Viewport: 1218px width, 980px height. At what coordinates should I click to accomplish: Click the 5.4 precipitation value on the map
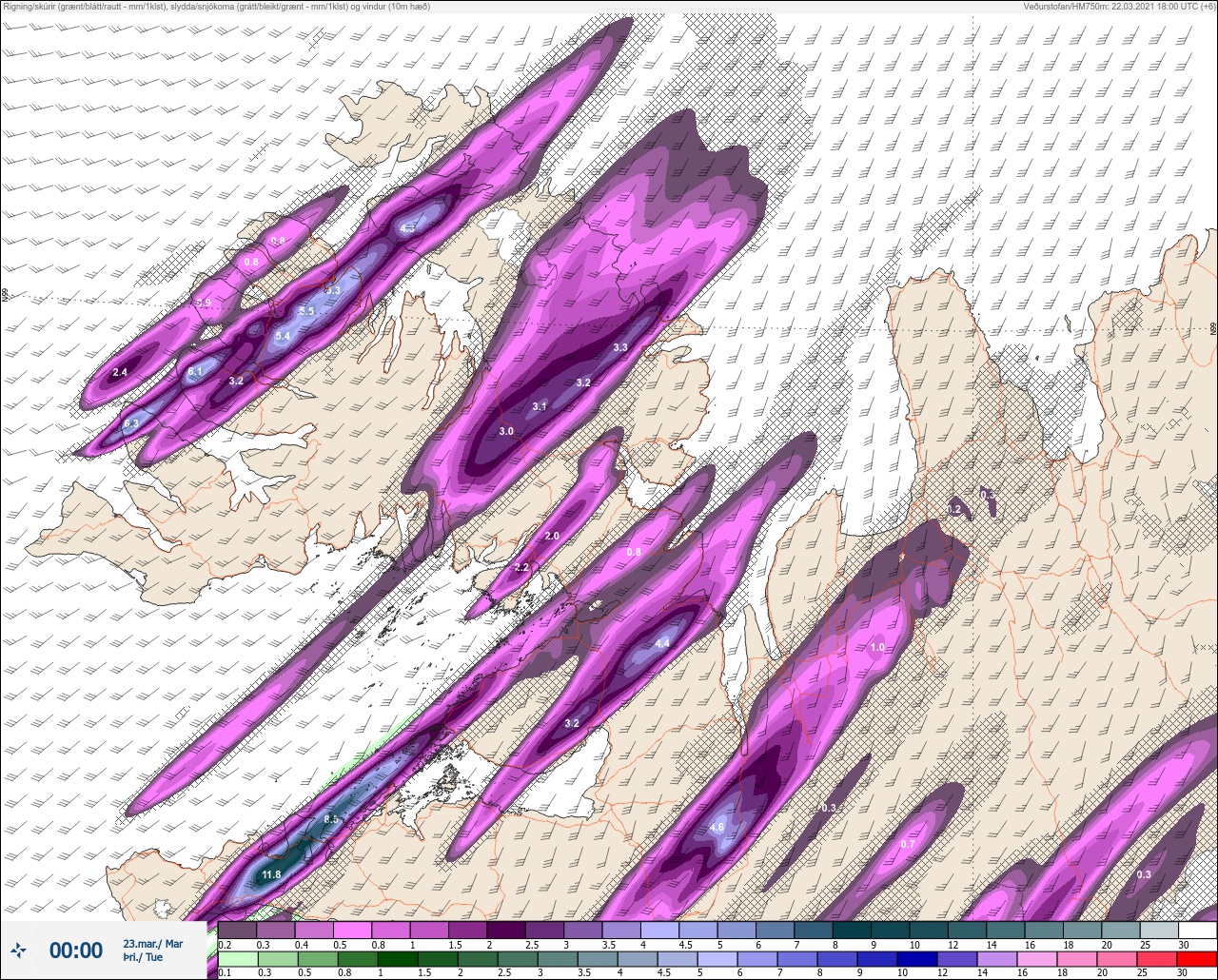click(283, 336)
